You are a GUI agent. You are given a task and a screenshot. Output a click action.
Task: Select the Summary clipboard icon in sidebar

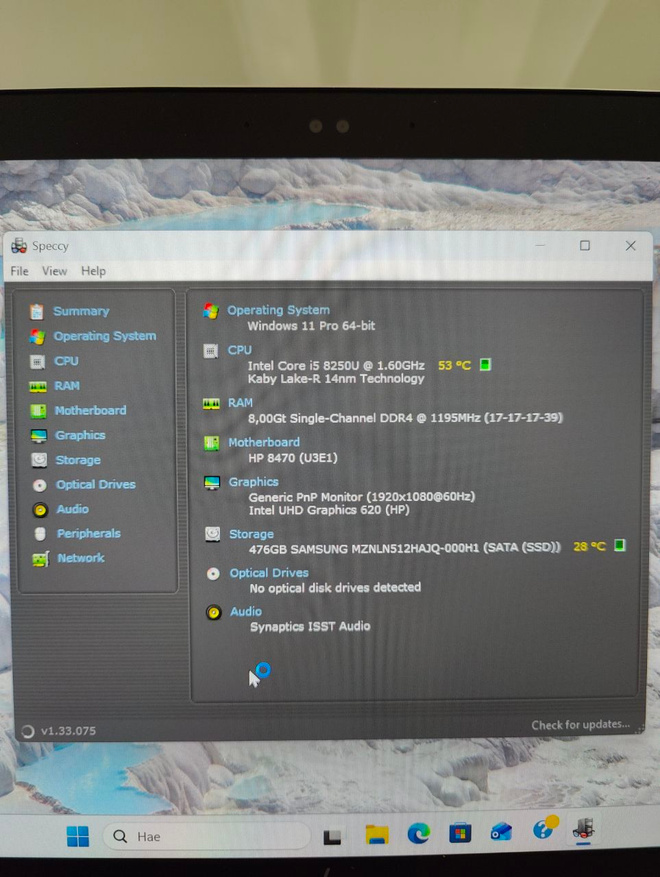click(x=37, y=311)
